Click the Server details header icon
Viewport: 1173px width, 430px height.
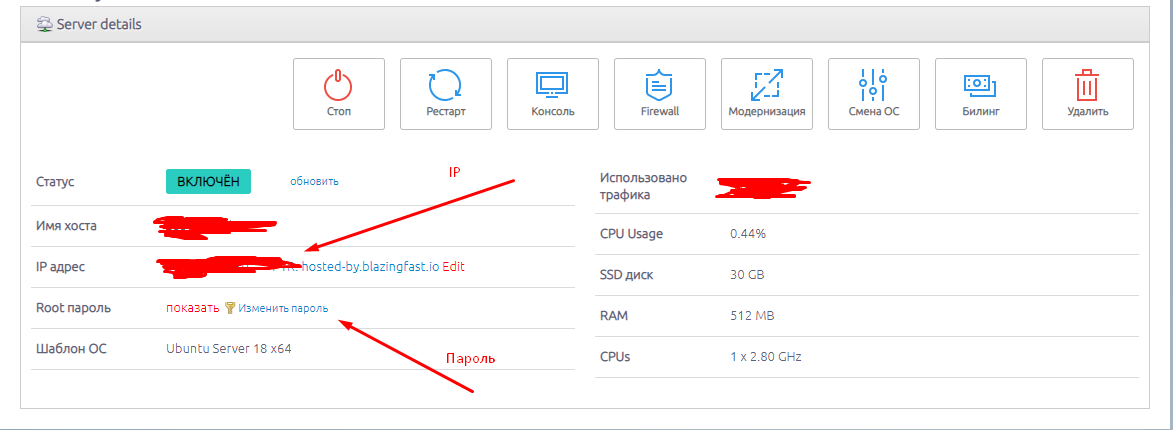pyautogui.click(x=44, y=24)
